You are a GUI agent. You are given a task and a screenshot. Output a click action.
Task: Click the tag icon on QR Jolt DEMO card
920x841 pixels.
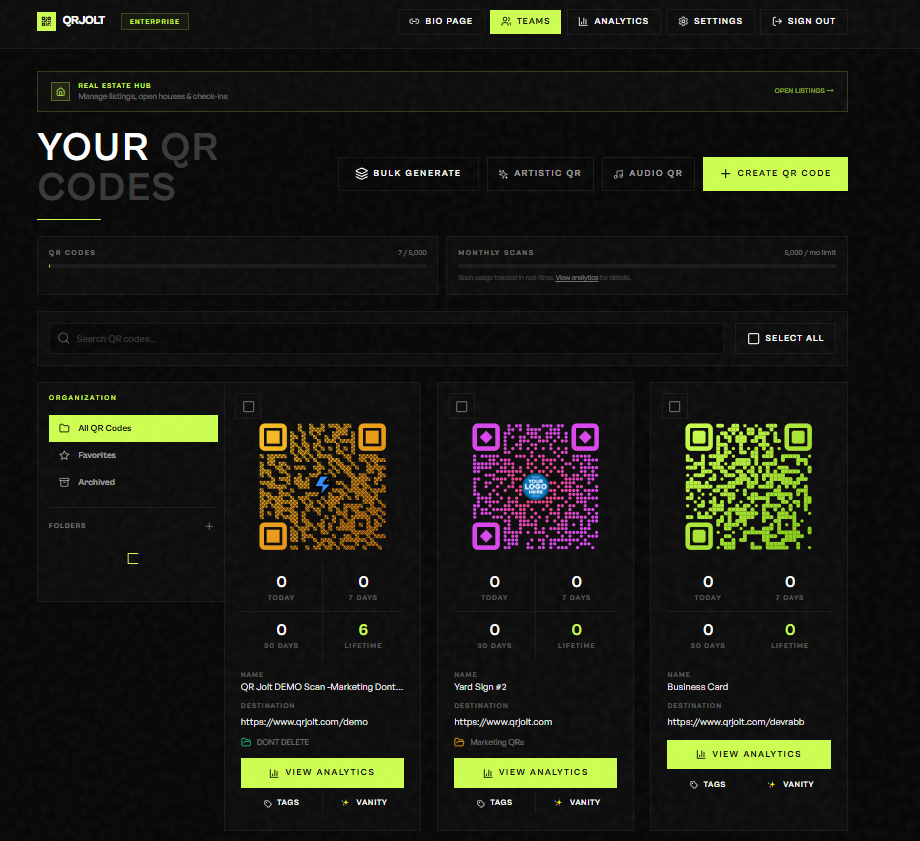pyautogui.click(x=268, y=803)
